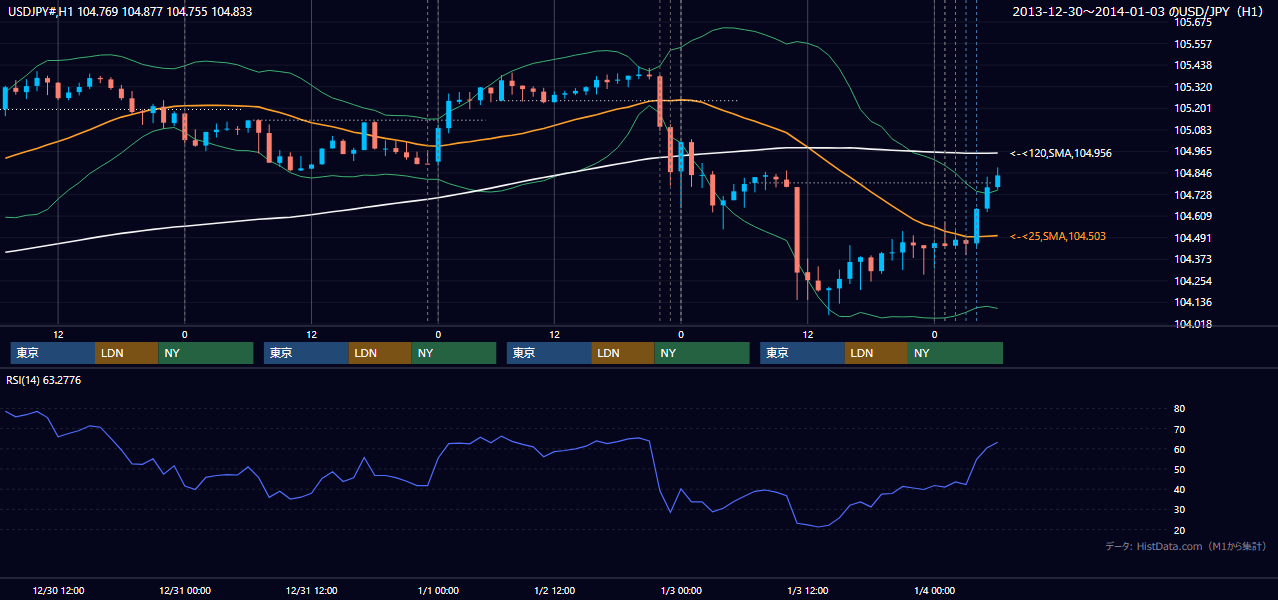Image resolution: width=1278 pixels, height=600 pixels.
Task: Select the 12/30 12:00 date label
Action: tap(57, 590)
